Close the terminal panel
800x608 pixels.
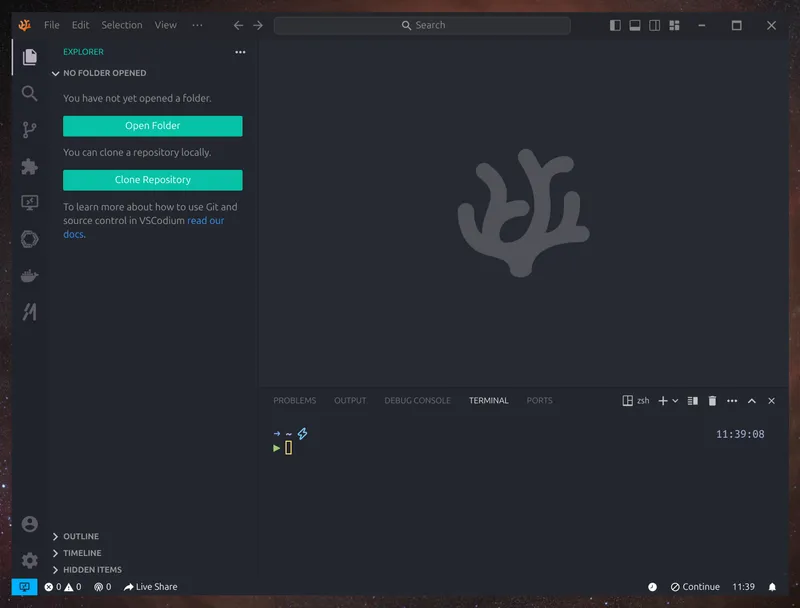pos(771,401)
